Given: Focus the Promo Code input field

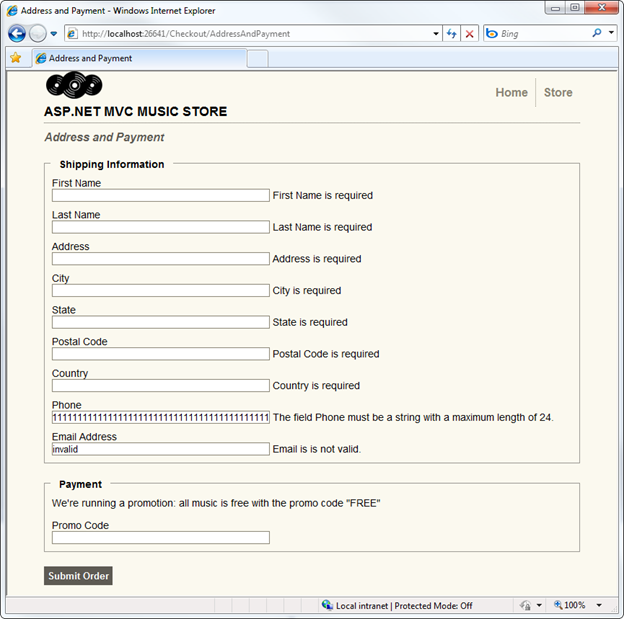Looking at the screenshot, I should 161,537.
